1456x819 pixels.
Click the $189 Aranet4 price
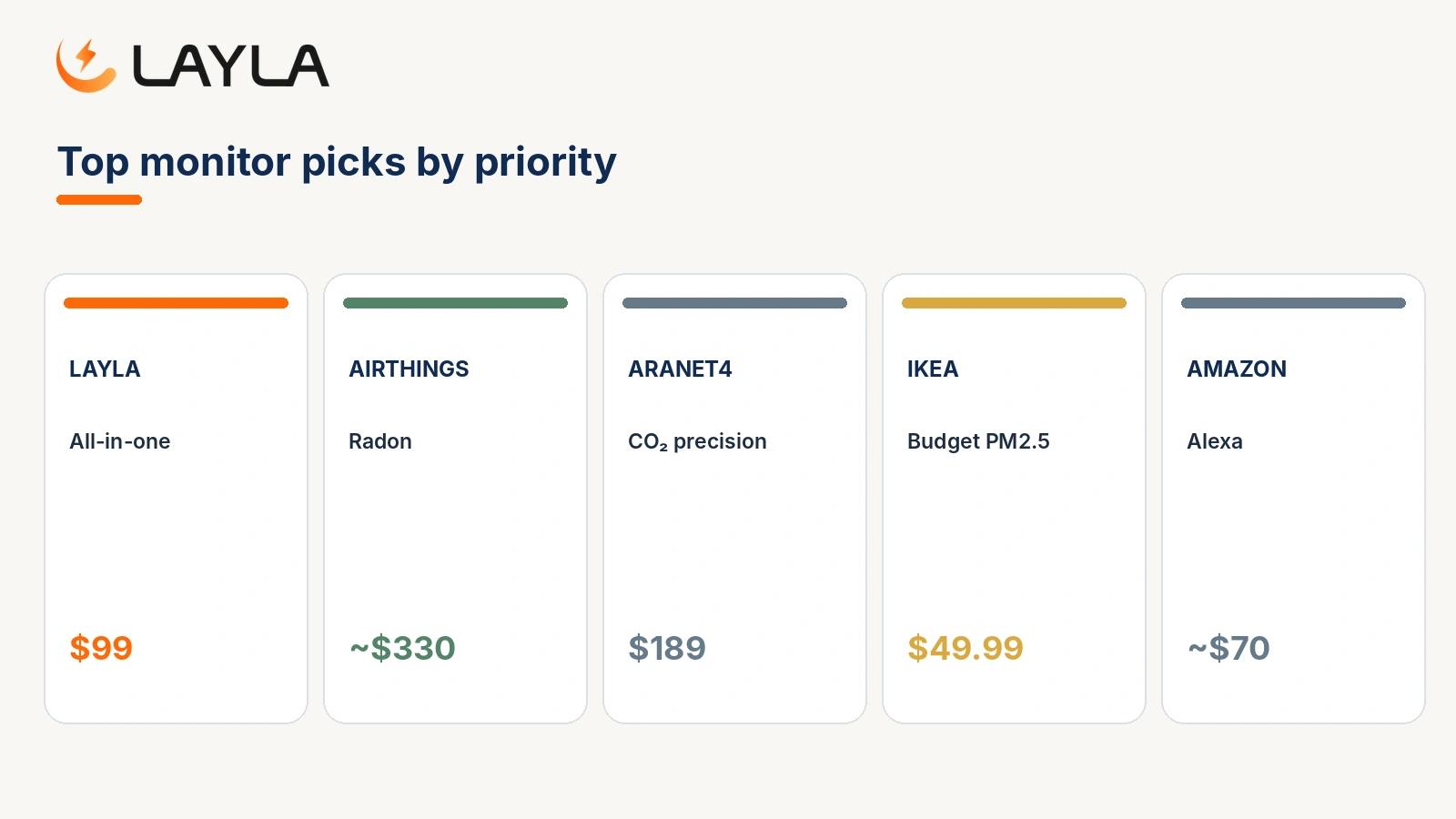[x=667, y=648]
